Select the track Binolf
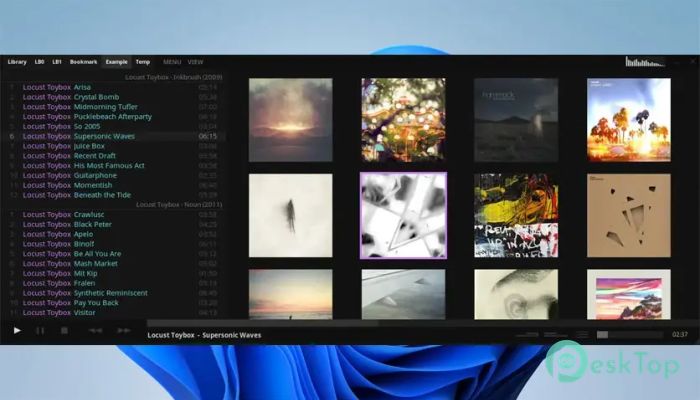 pyautogui.click(x=114, y=244)
